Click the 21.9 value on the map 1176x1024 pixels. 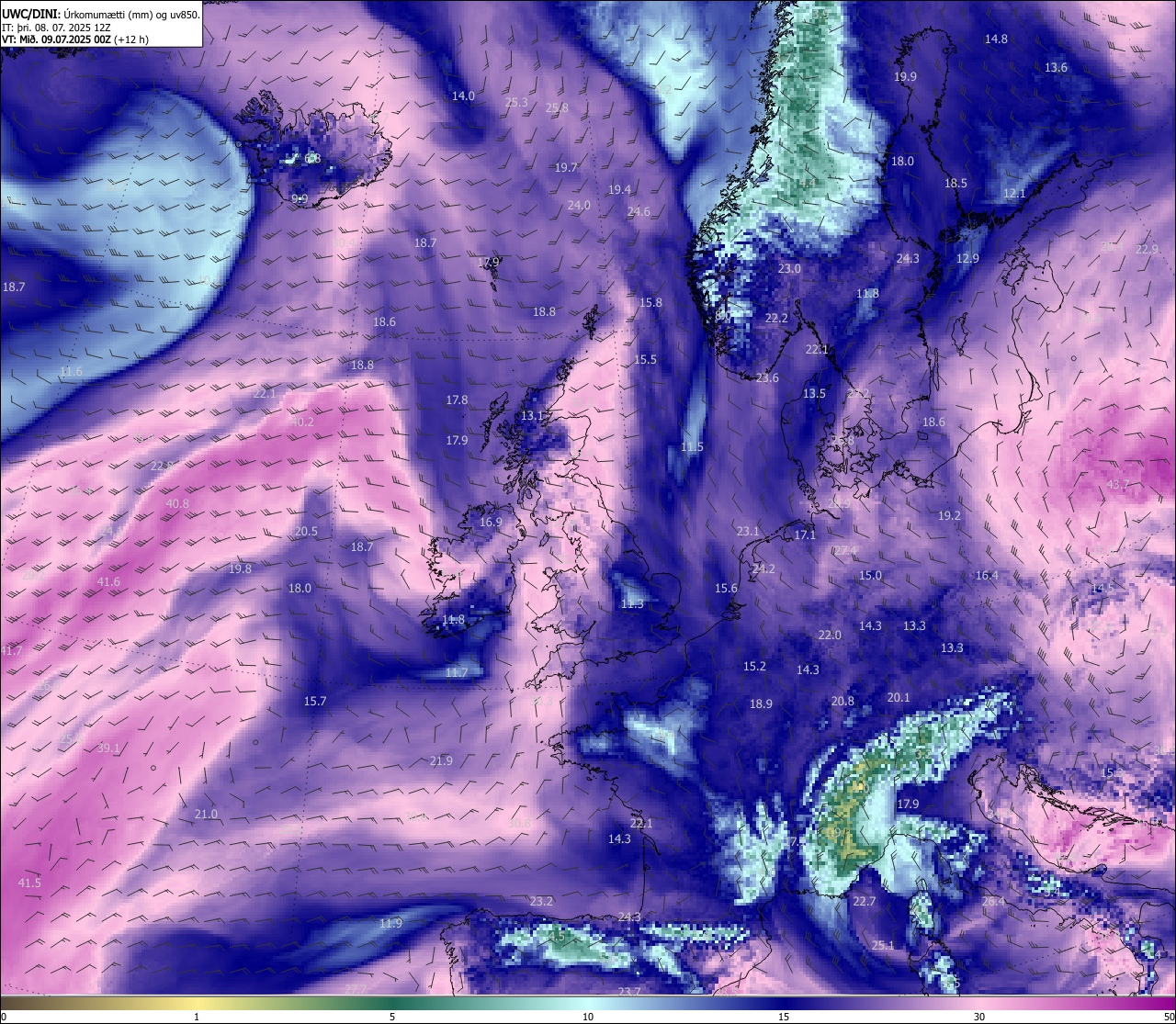pyautogui.click(x=441, y=761)
